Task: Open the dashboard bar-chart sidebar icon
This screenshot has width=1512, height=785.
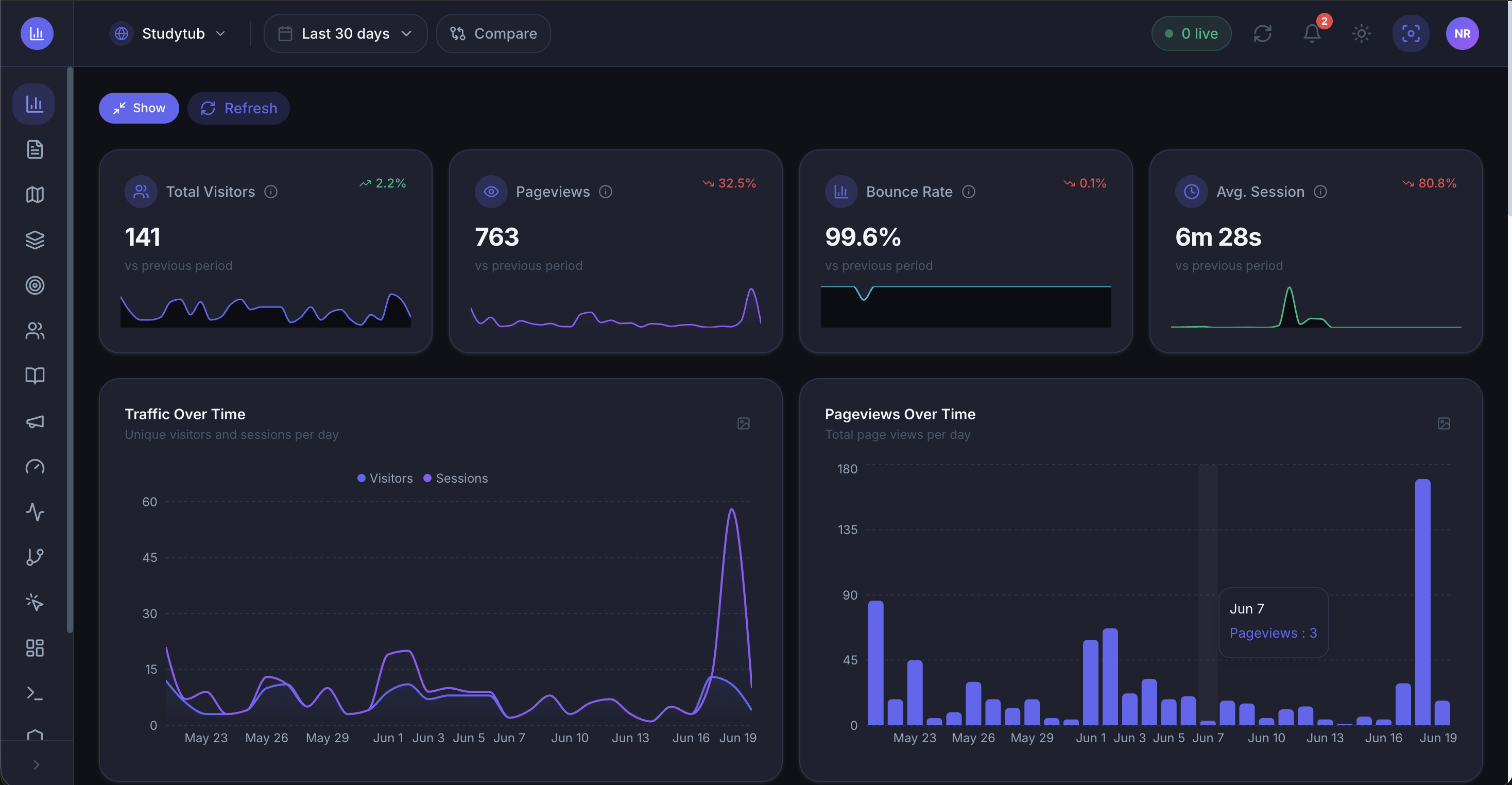Action: 35,104
